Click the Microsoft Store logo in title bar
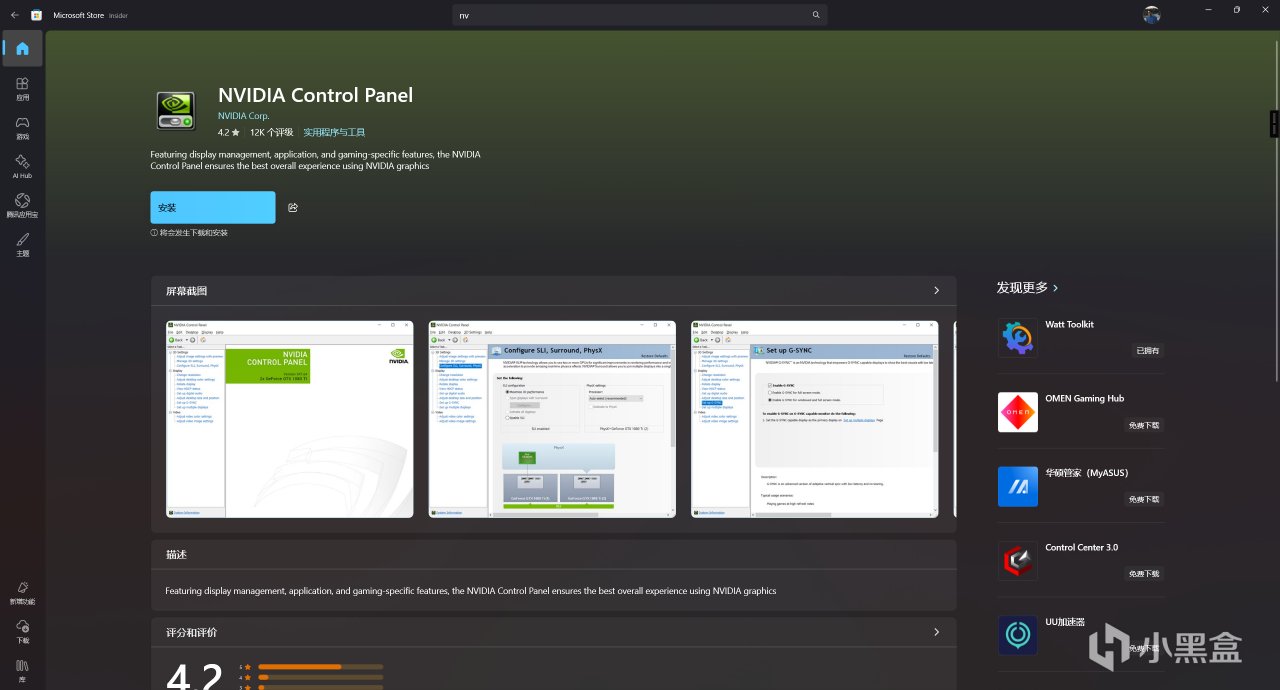Screen dimensions: 1280x690 [x=36, y=15]
